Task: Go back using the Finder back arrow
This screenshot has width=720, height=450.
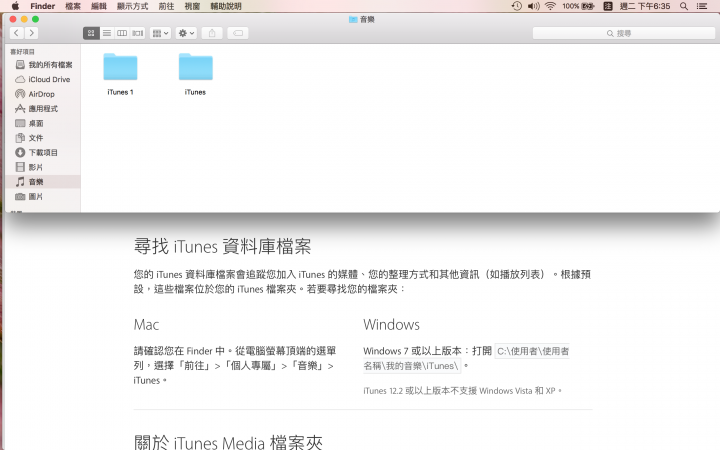Action: pos(17,33)
